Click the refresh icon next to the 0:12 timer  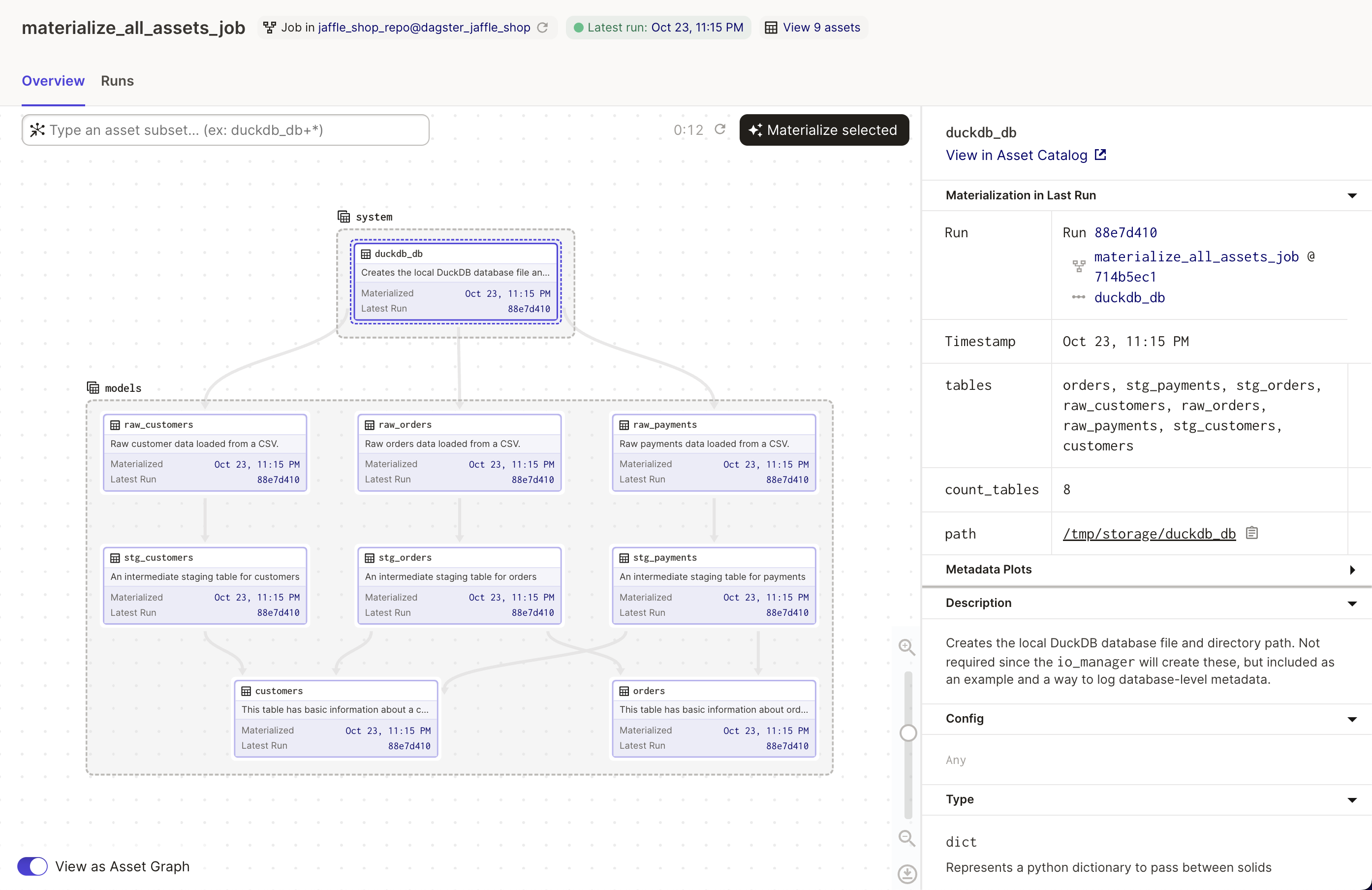pos(720,129)
